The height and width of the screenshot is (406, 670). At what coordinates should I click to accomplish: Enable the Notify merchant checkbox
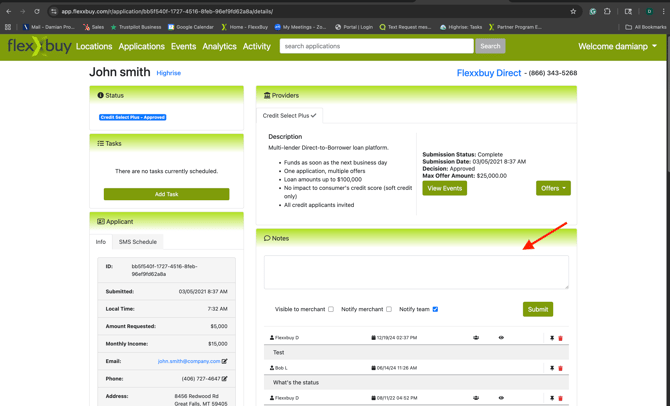point(389,309)
